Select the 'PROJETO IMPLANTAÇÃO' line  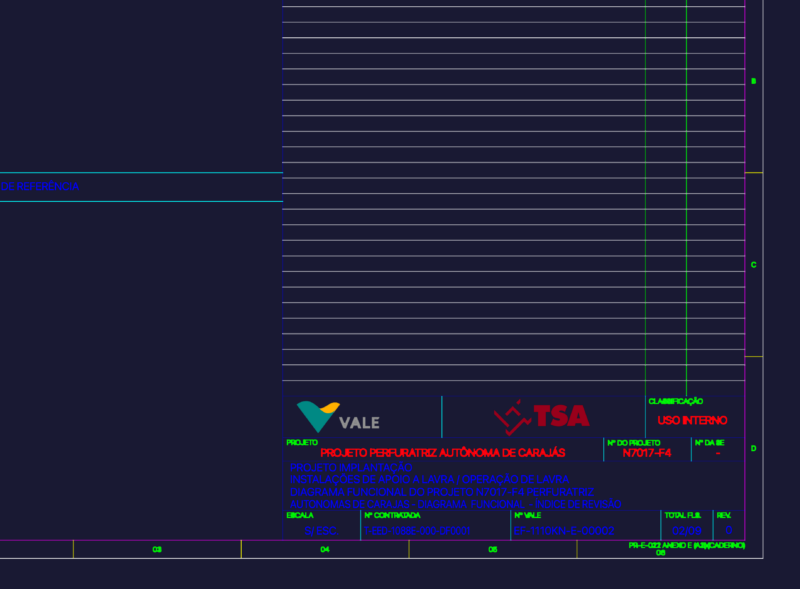pyautogui.click(x=351, y=467)
